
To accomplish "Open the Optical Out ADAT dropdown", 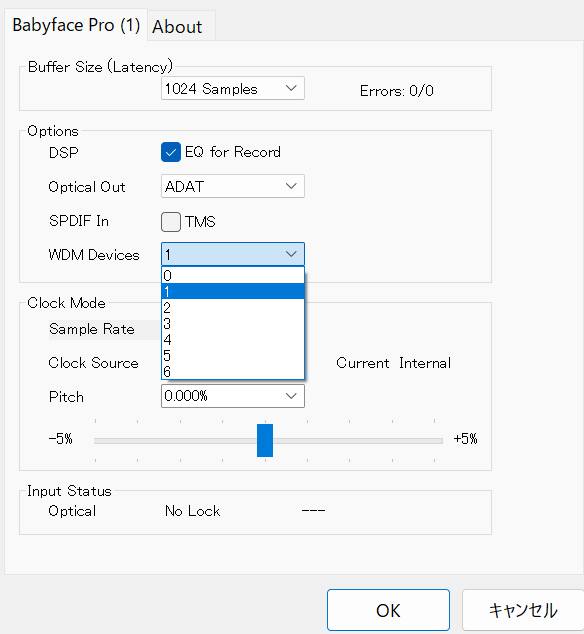I will click(233, 186).
